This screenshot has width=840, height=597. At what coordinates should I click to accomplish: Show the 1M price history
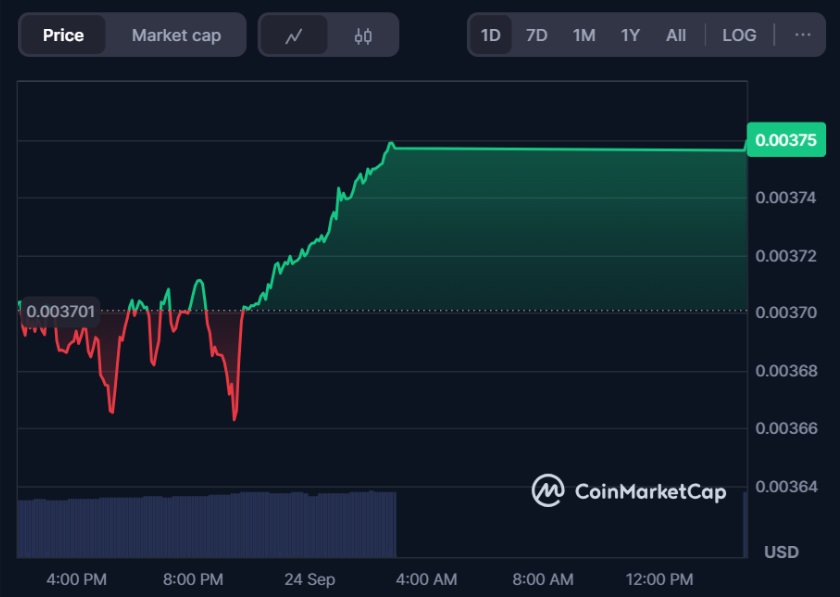(x=583, y=35)
